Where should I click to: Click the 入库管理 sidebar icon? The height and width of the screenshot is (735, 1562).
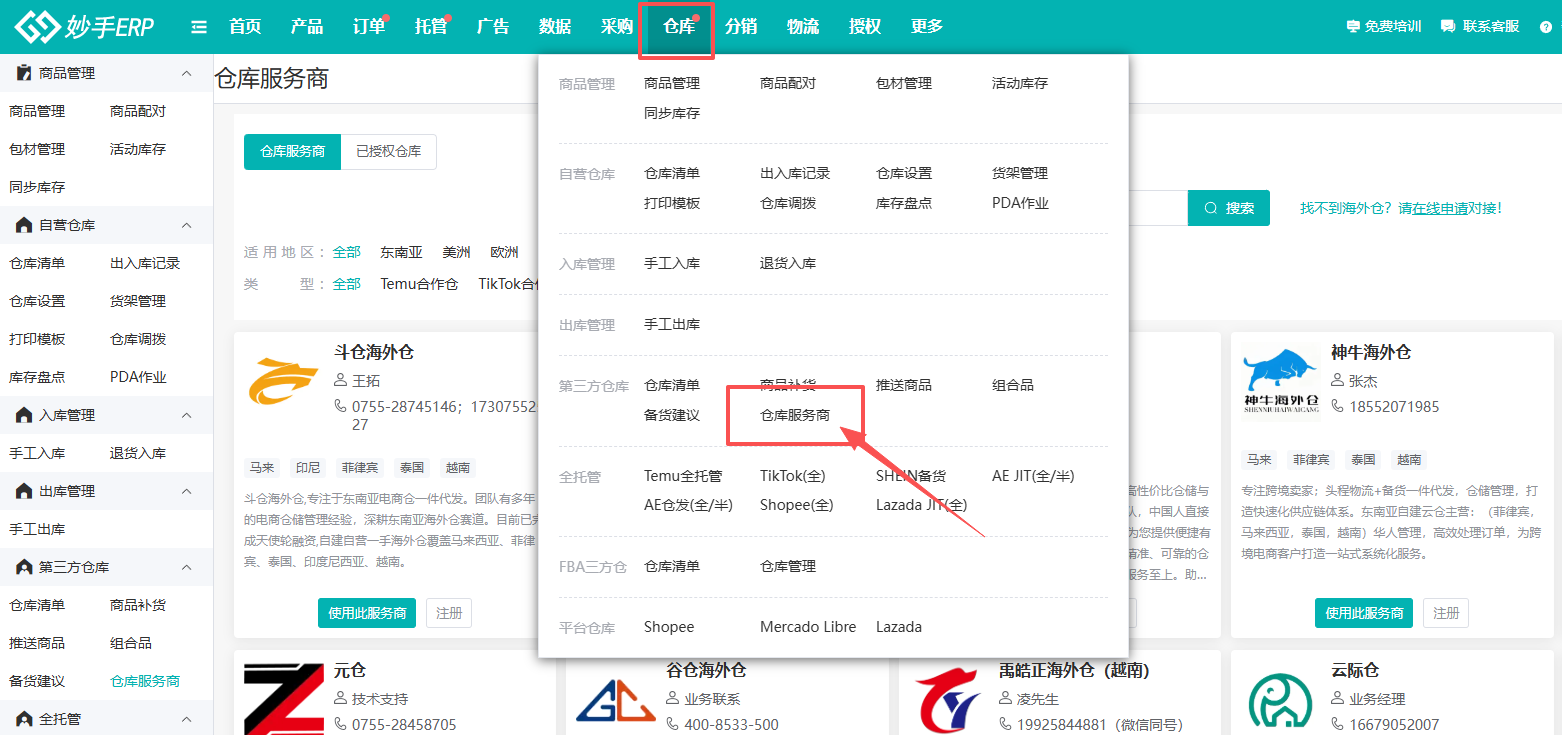[22, 414]
